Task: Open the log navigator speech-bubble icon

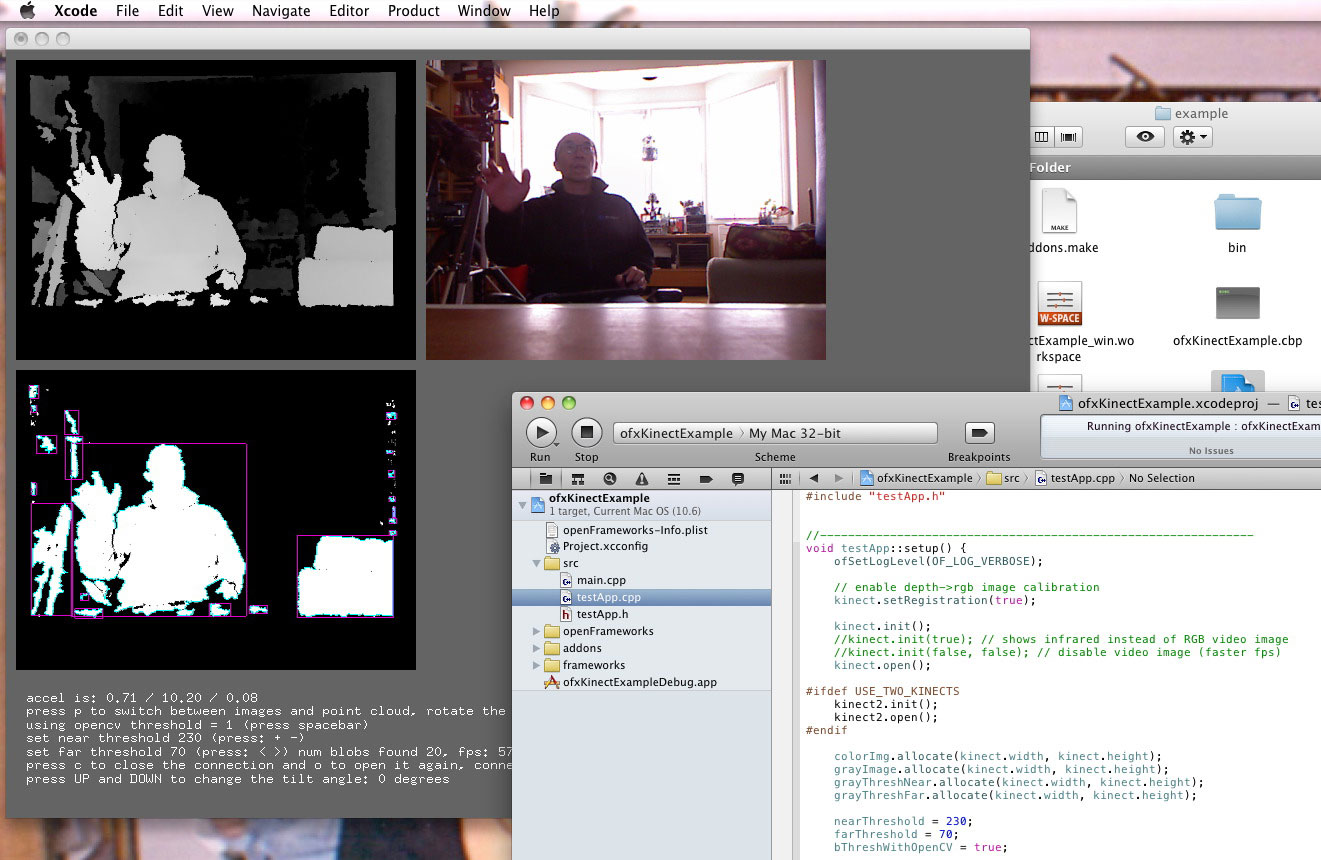Action: (x=738, y=479)
